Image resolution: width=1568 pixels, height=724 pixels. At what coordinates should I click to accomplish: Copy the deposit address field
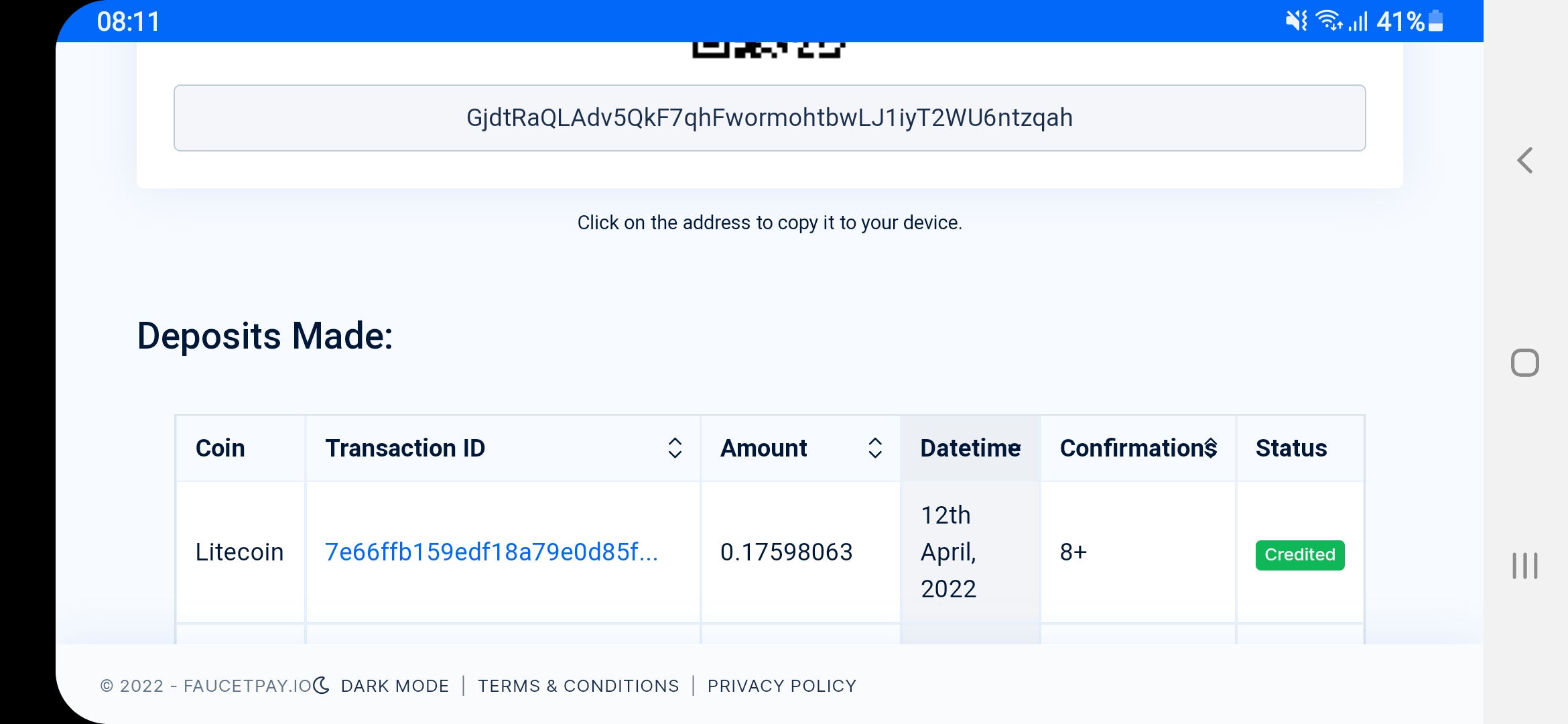click(x=769, y=118)
